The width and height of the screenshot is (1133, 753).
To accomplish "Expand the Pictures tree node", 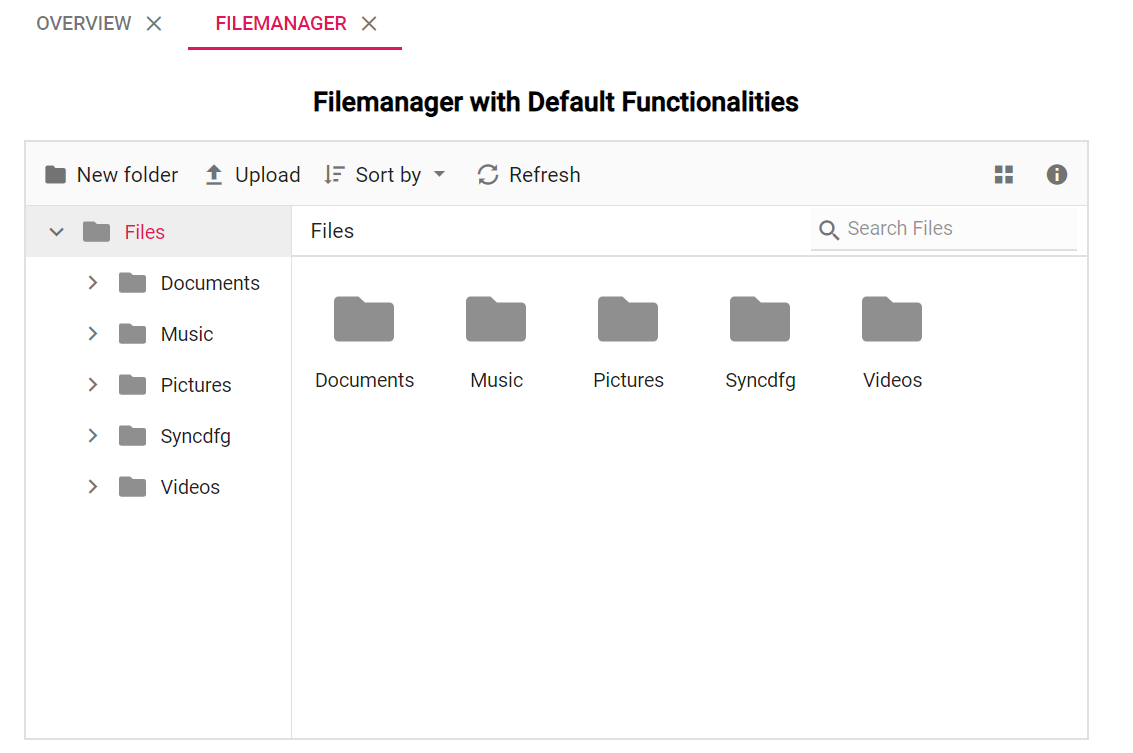I will point(92,384).
